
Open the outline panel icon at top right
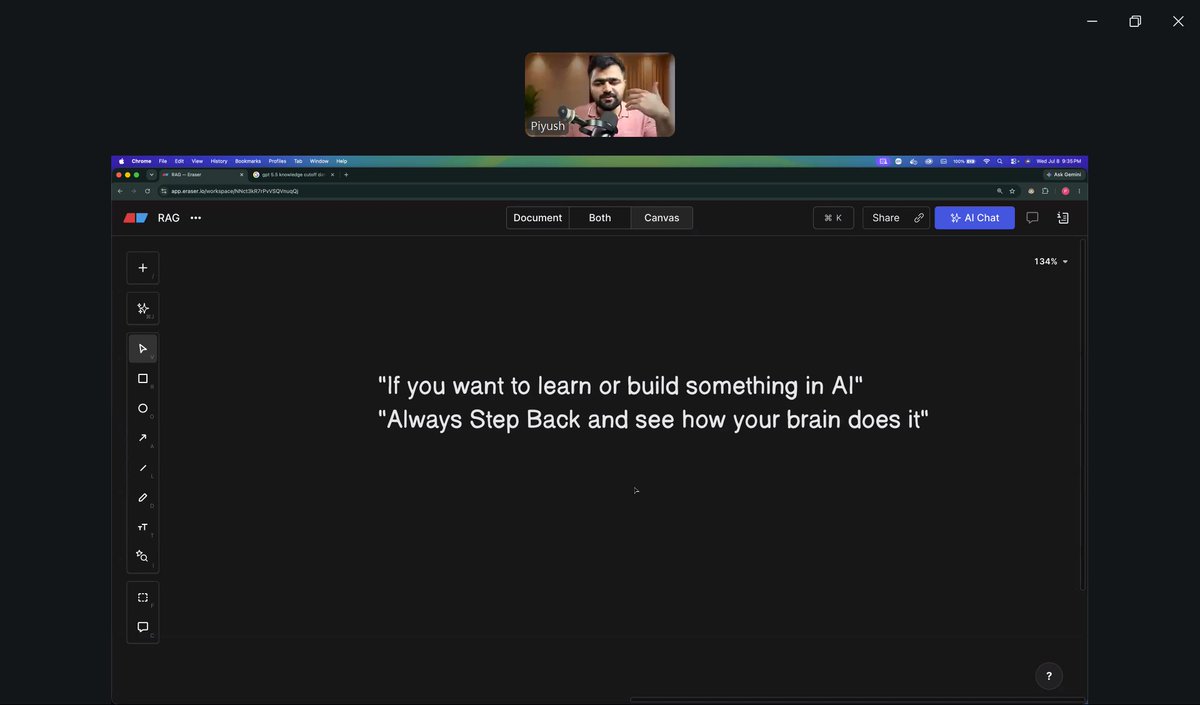1063,218
